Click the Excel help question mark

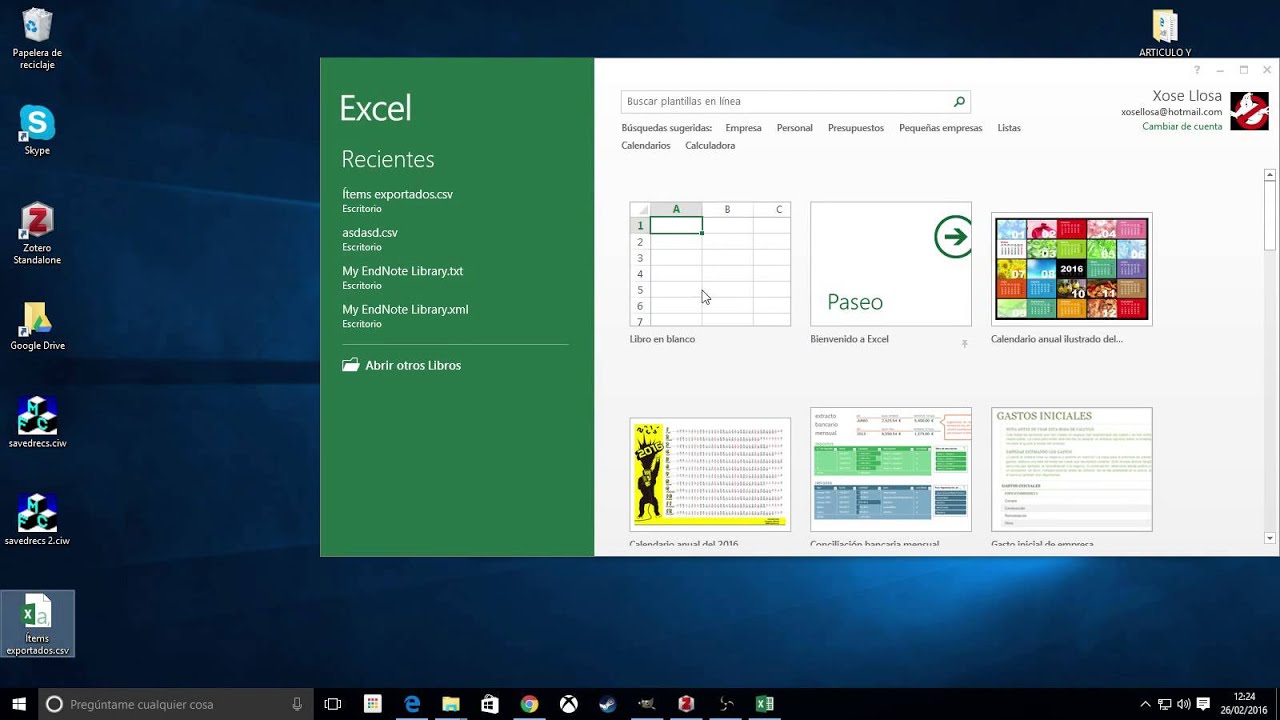pos(1197,70)
